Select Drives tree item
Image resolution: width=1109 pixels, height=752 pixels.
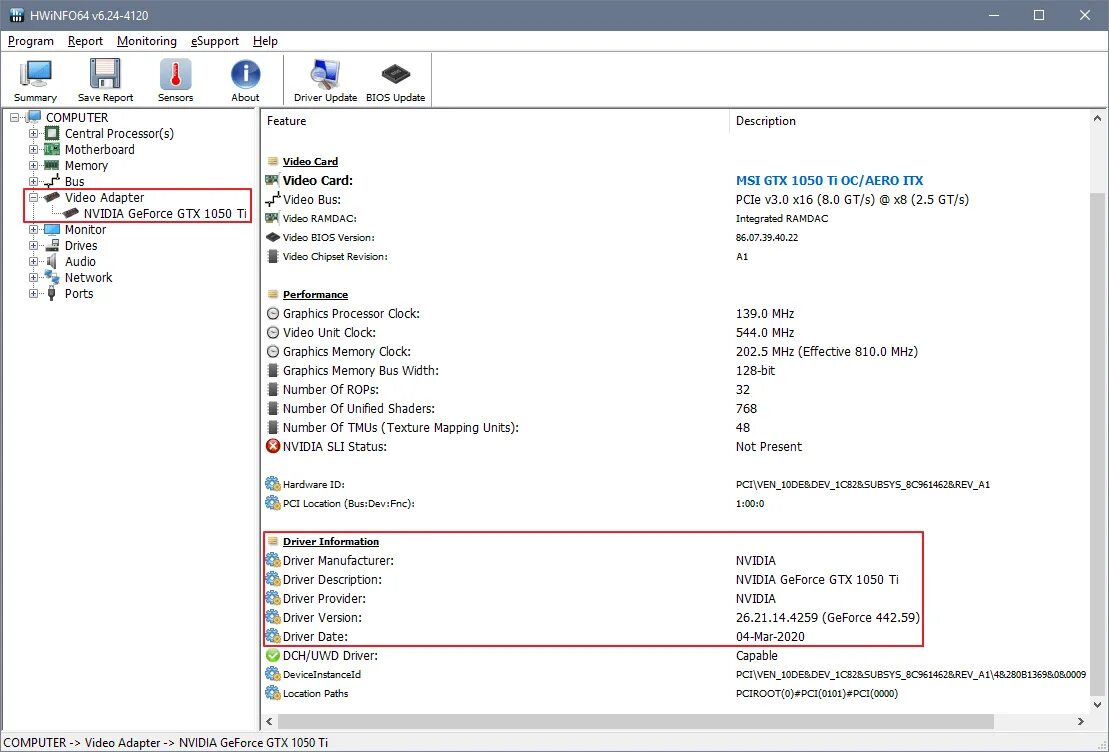[81, 245]
